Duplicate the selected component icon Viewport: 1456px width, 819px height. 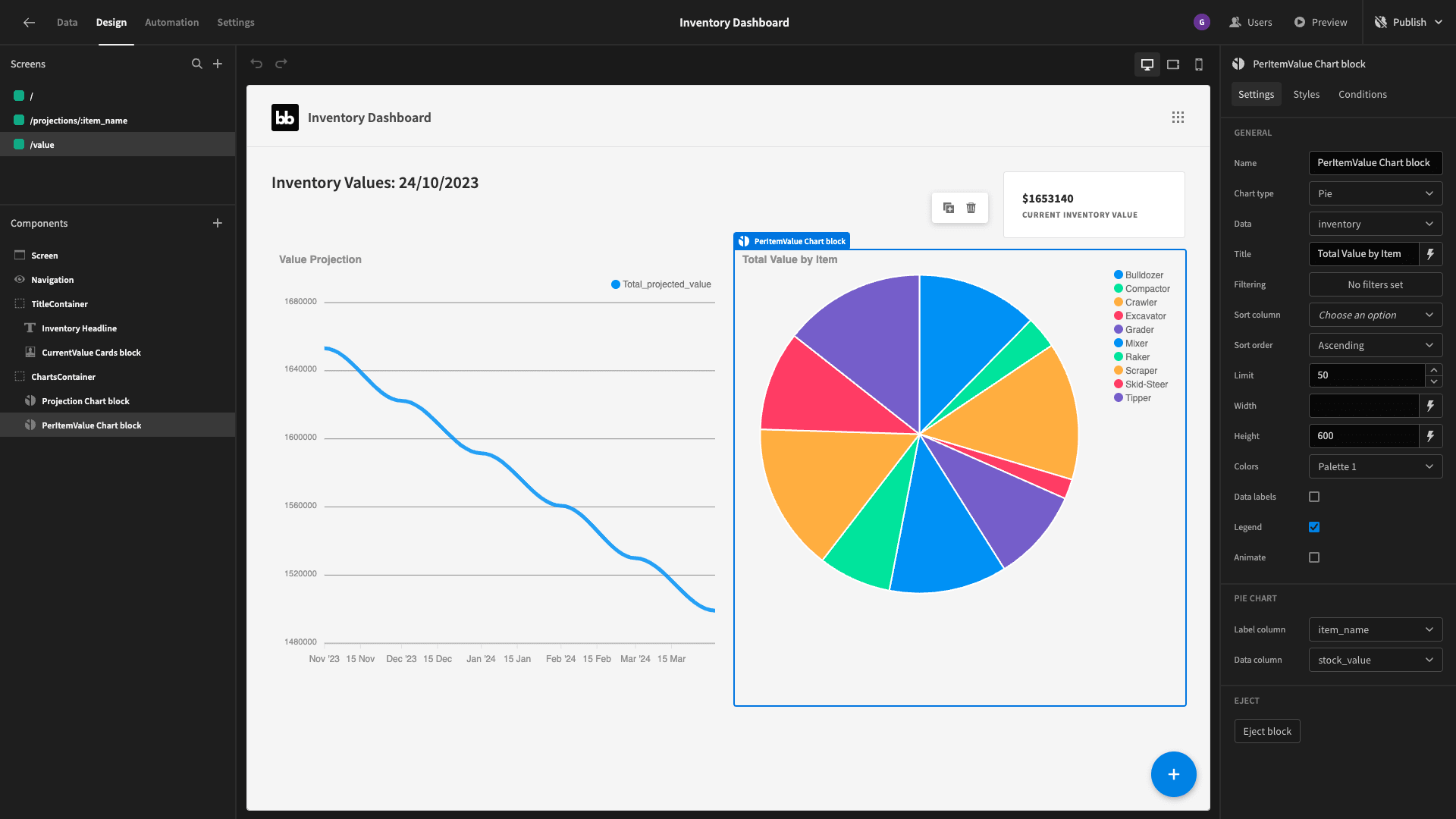coord(949,208)
